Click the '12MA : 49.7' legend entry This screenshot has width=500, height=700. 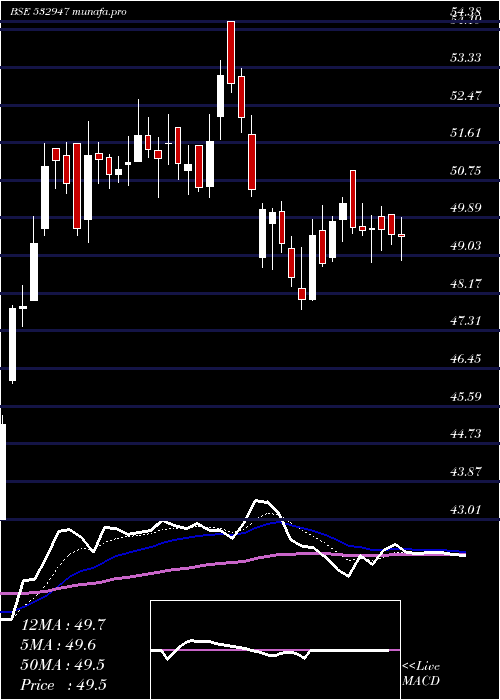tap(63, 625)
